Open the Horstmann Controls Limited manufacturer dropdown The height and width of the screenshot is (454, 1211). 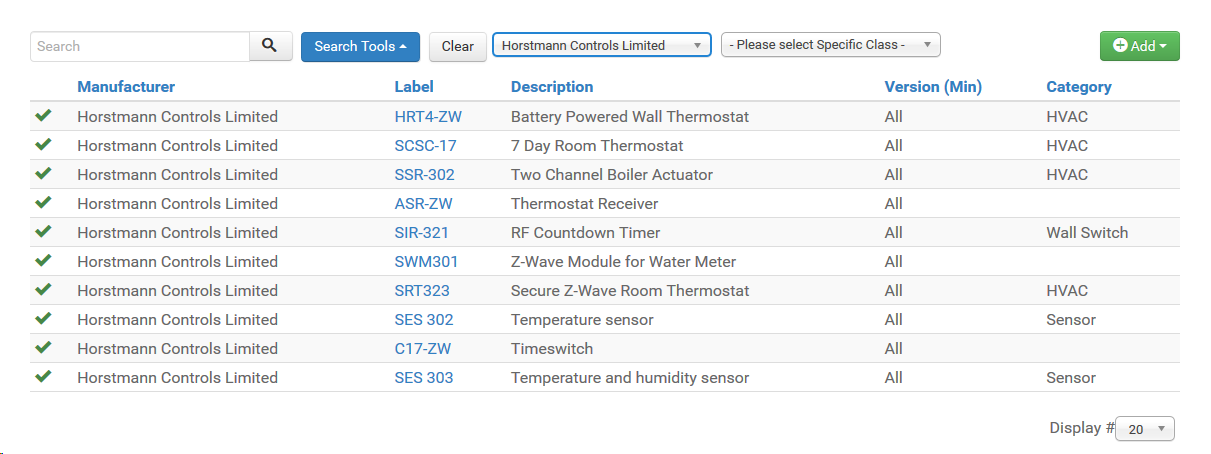(x=602, y=45)
